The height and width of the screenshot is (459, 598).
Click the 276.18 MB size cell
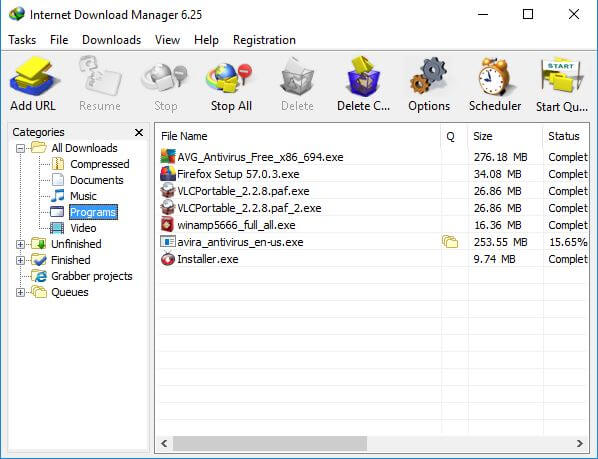coord(500,157)
